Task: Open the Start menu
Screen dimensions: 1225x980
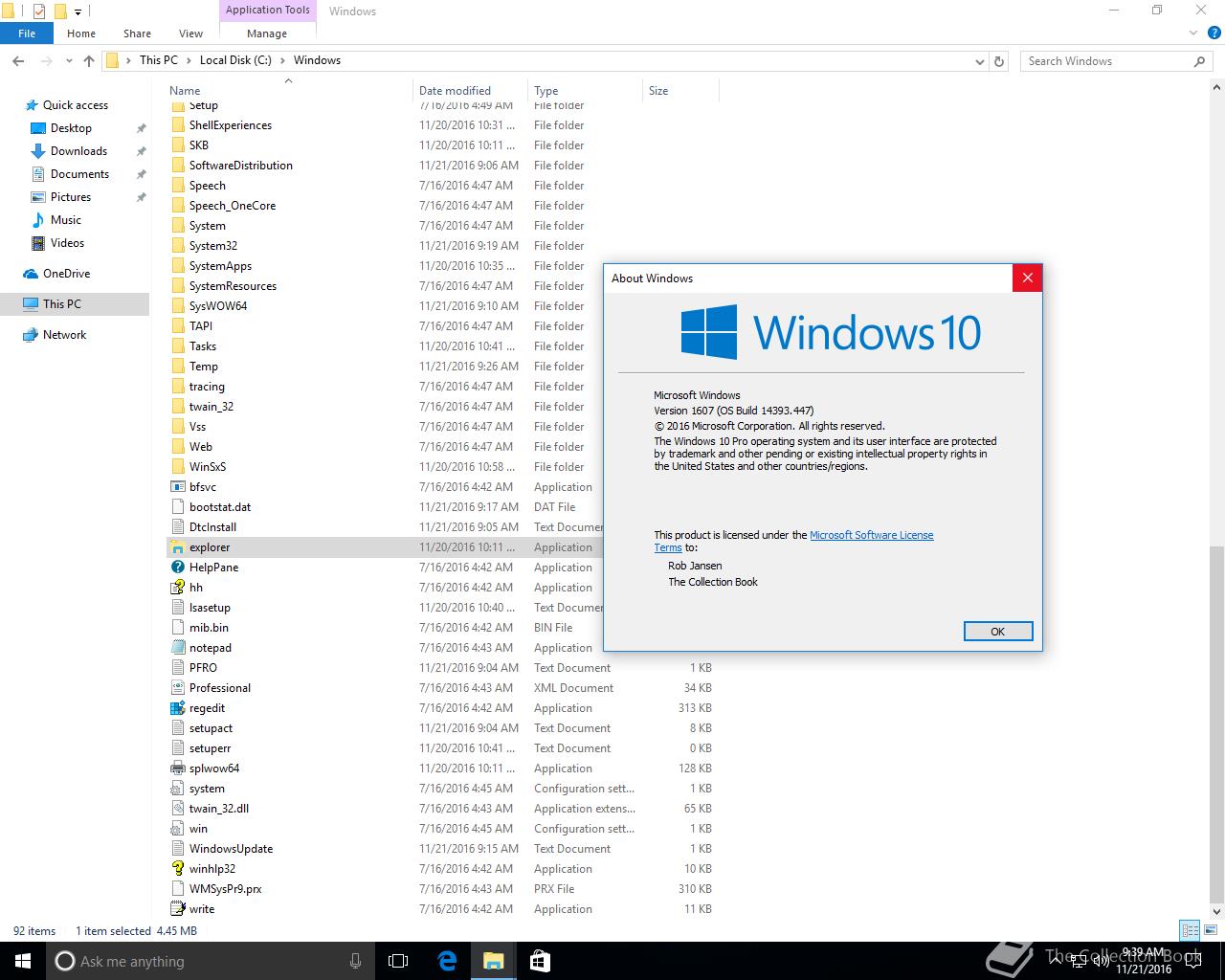Action: click(22, 961)
